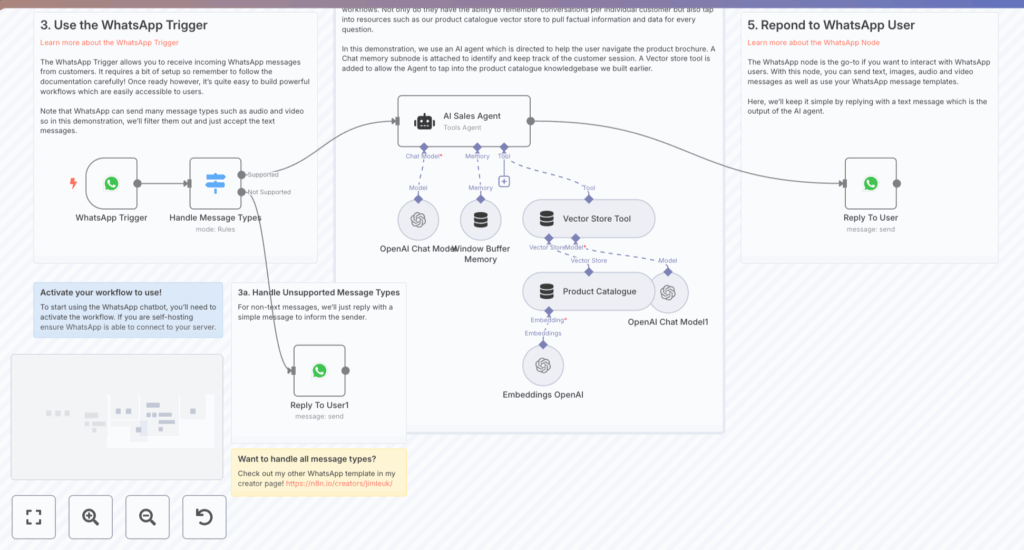Screen dimensions: 1024x550
Task: Select the Reply To User1 node
Action: click(x=319, y=370)
